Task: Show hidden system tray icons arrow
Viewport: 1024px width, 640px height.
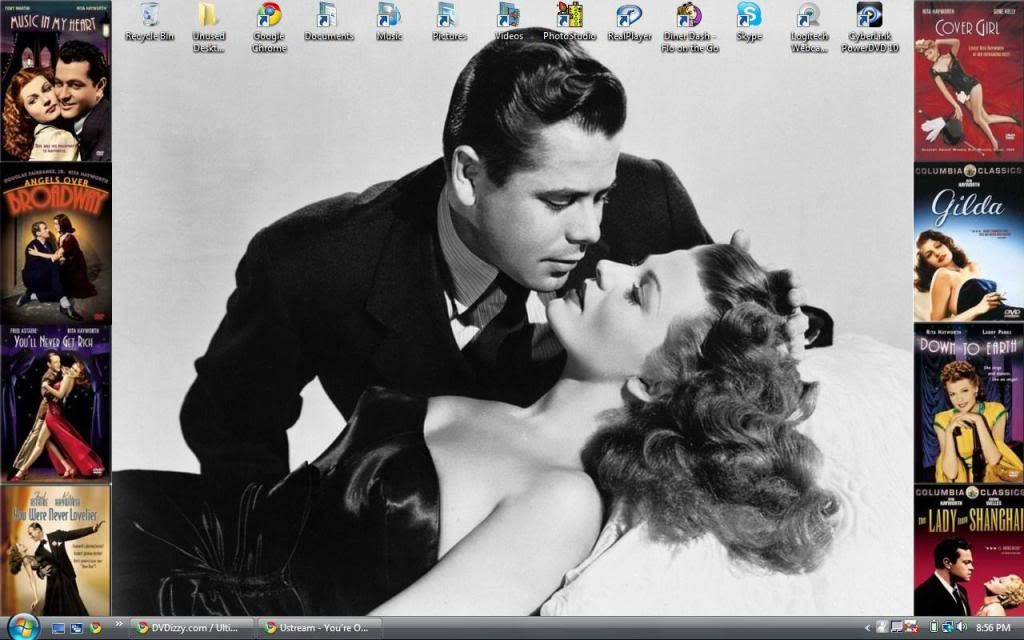Action: (x=866, y=628)
